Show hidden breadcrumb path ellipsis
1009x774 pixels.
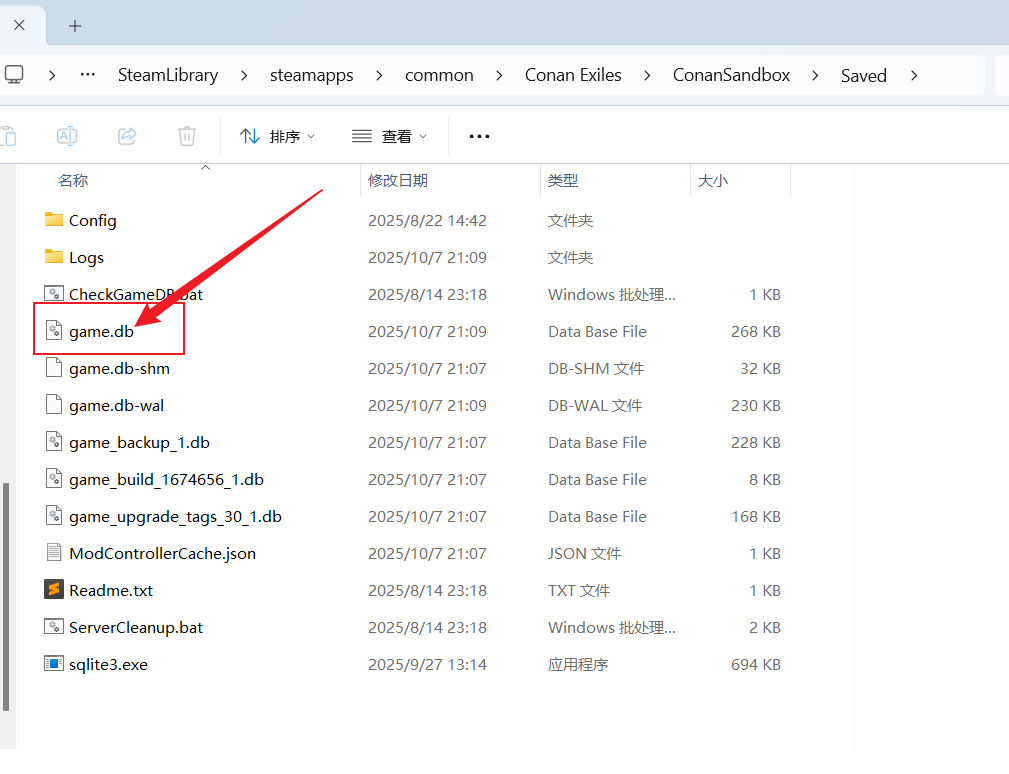coord(87,75)
